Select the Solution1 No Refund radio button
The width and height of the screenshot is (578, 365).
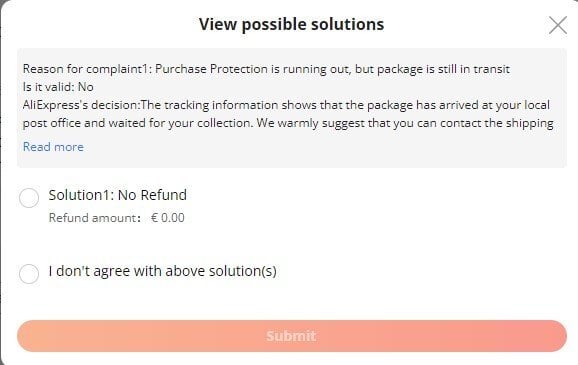pyautogui.click(x=29, y=198)
